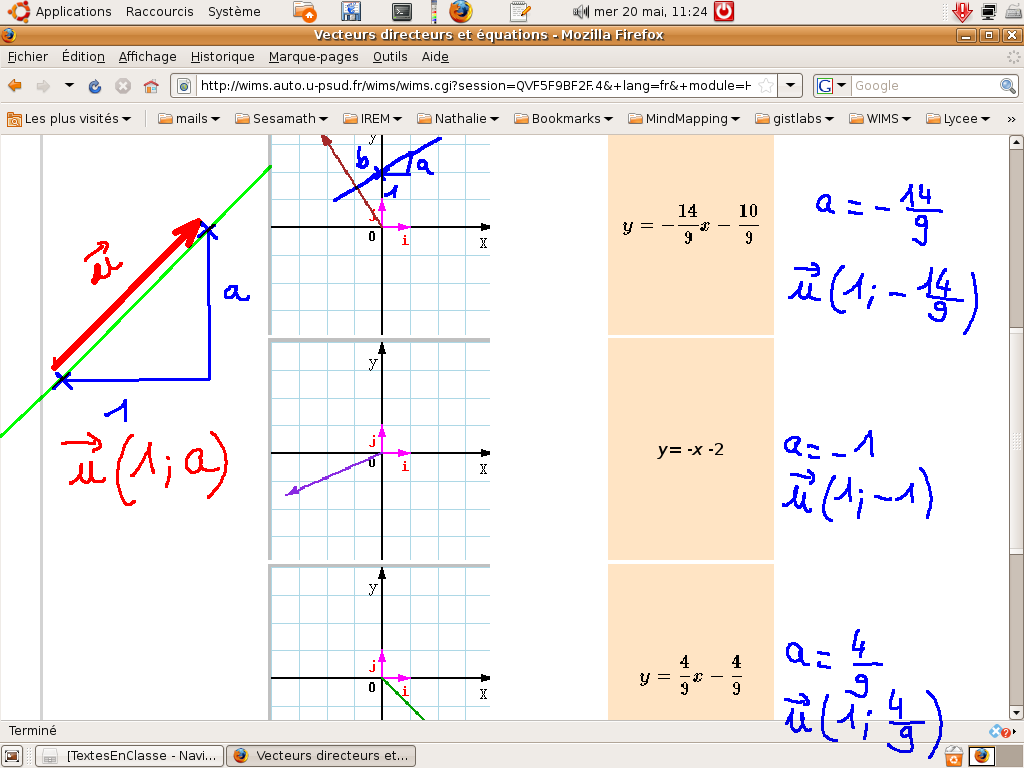Expand the WIMS bookmarks folder

click(880, 118)
